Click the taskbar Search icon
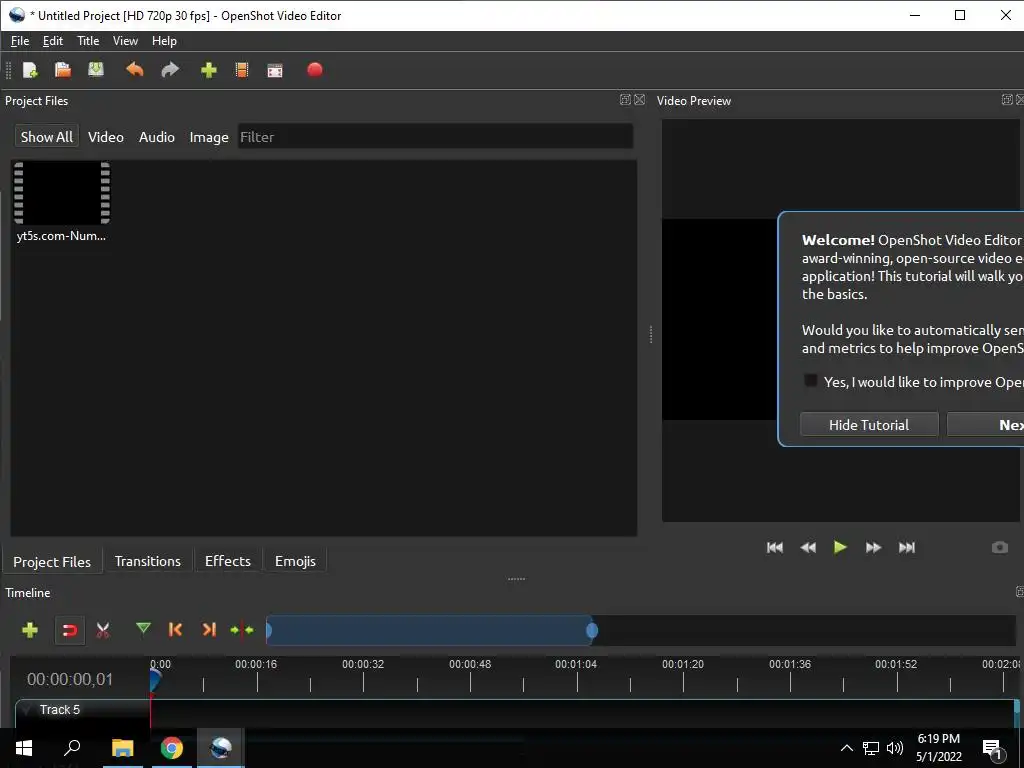The height and width of the screenshot is (768, 1024). tap(72, 748)
